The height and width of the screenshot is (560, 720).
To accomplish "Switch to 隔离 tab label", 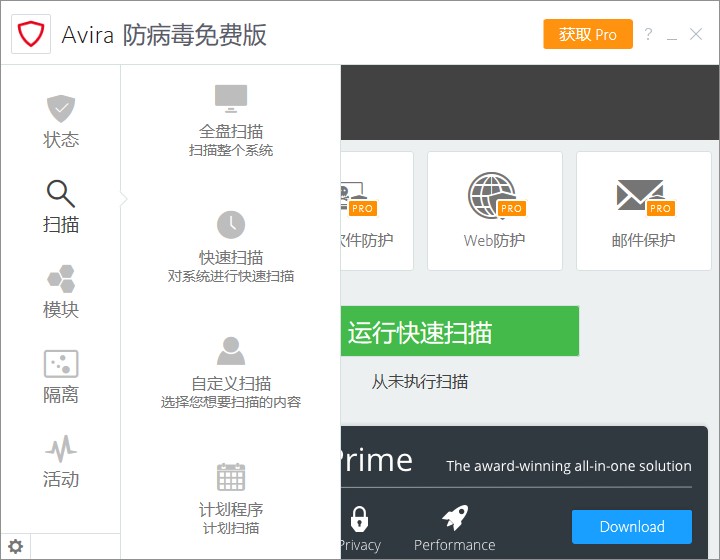I will [x=61, y=395].
